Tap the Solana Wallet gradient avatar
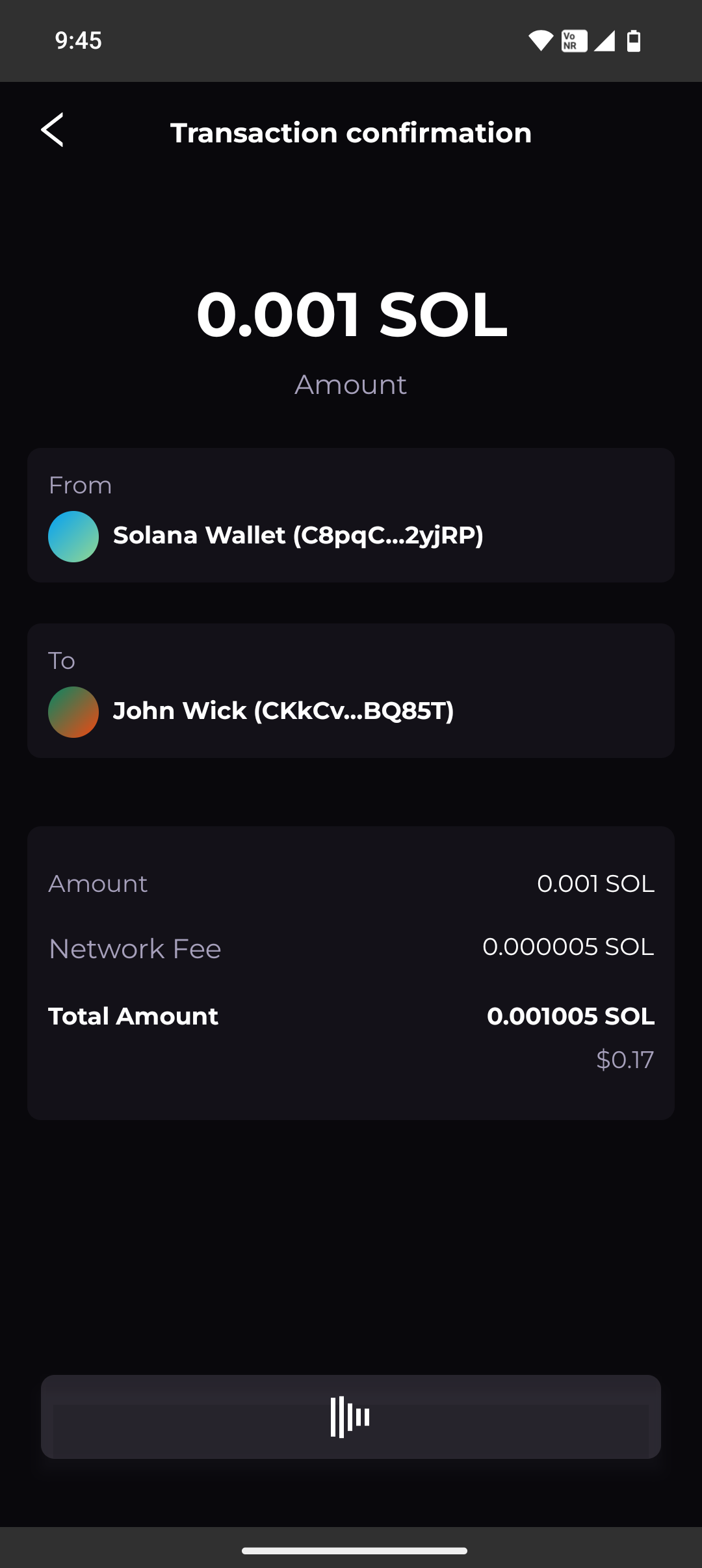The width and height of the screenshot is (702, 1568). [x=73, y=536]
